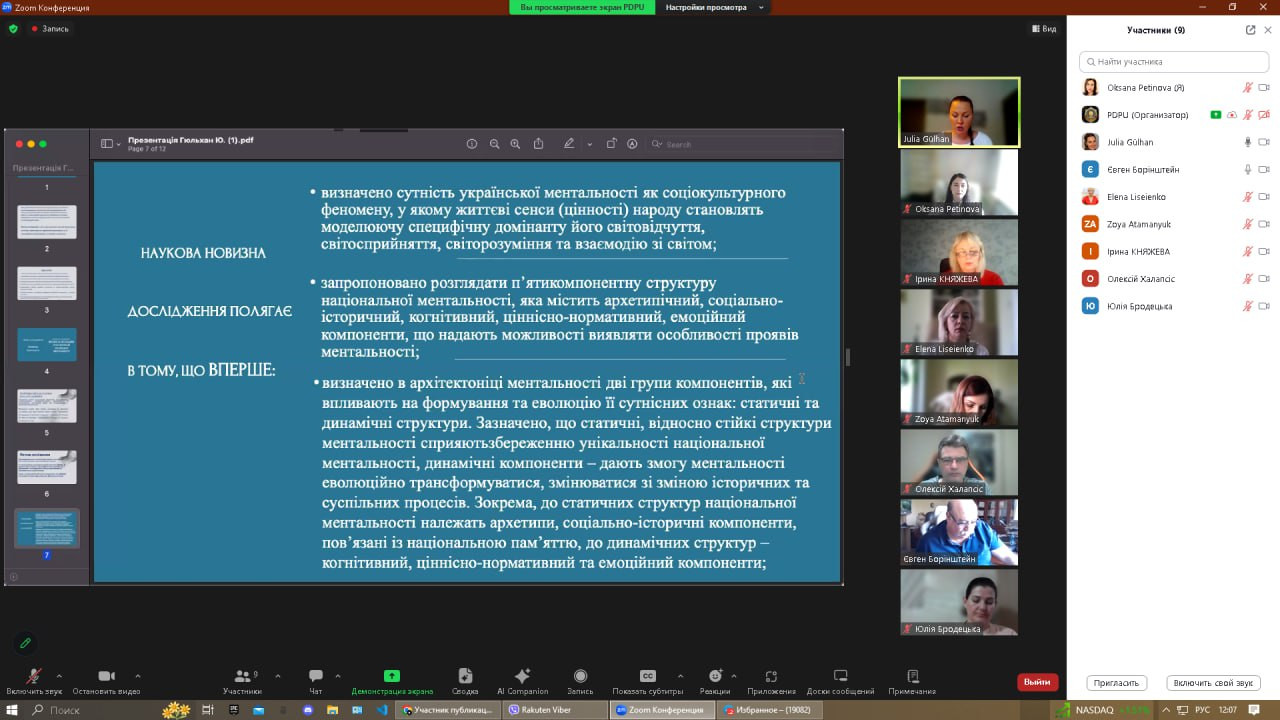1280x720 pixels.
Task: Expand video options arrow beside Остановить видео
Action: [137, 675]
